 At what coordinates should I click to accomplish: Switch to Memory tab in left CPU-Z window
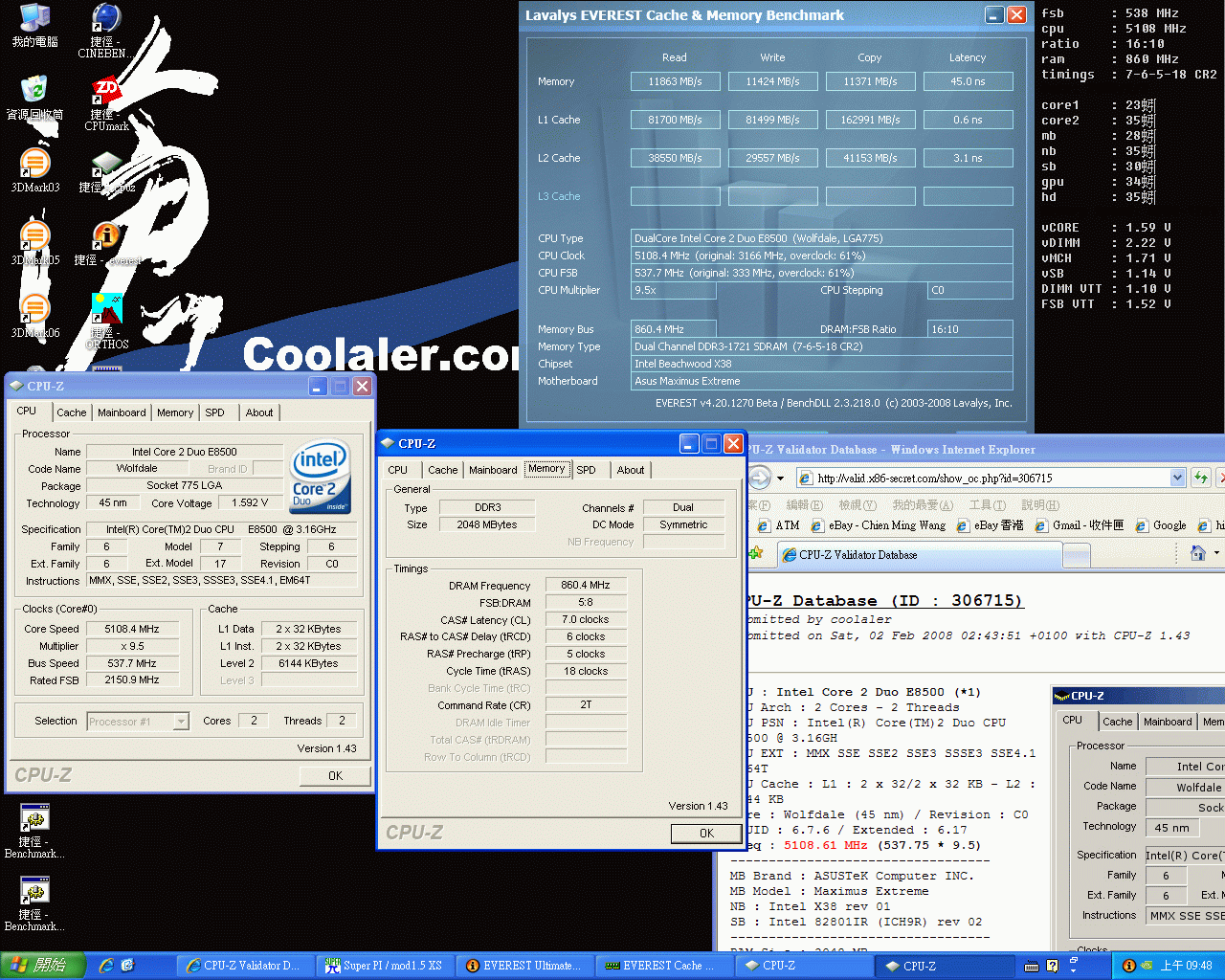point(175,412)
